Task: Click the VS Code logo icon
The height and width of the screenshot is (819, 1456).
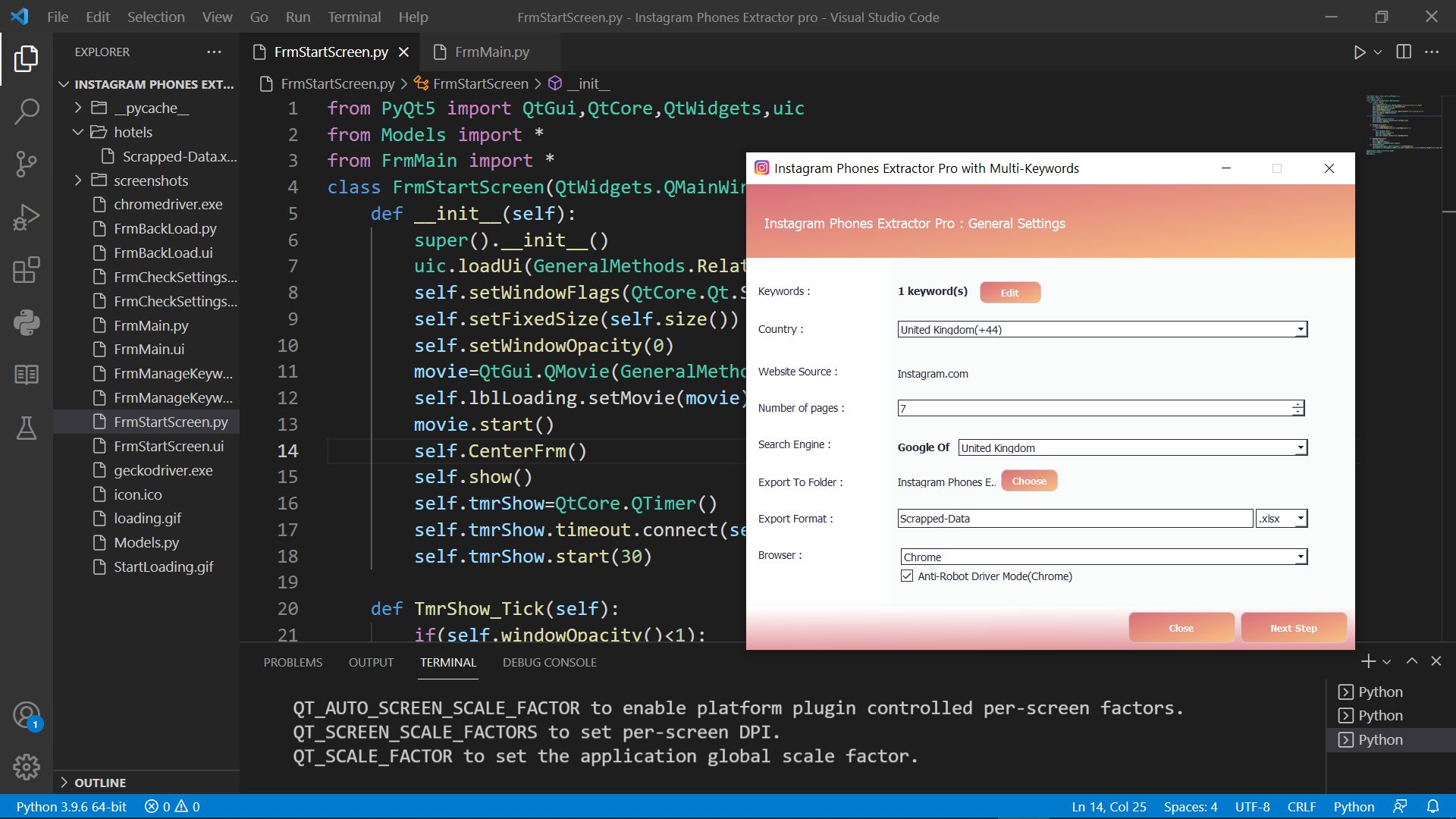Action: pyautogui.click(x=20, y=17)
